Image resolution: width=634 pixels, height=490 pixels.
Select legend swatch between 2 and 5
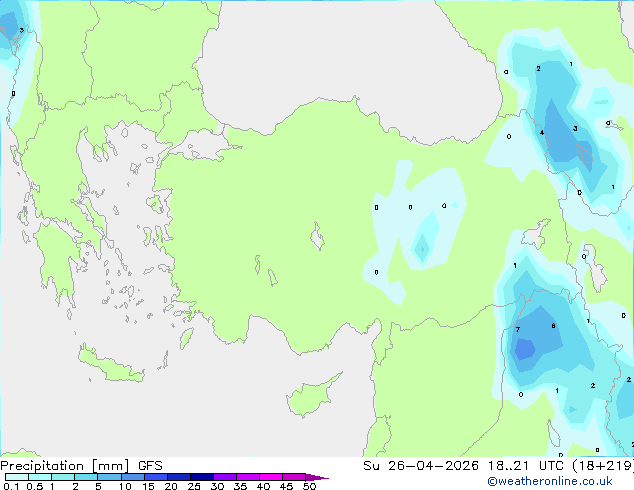[x=86, y=477]
